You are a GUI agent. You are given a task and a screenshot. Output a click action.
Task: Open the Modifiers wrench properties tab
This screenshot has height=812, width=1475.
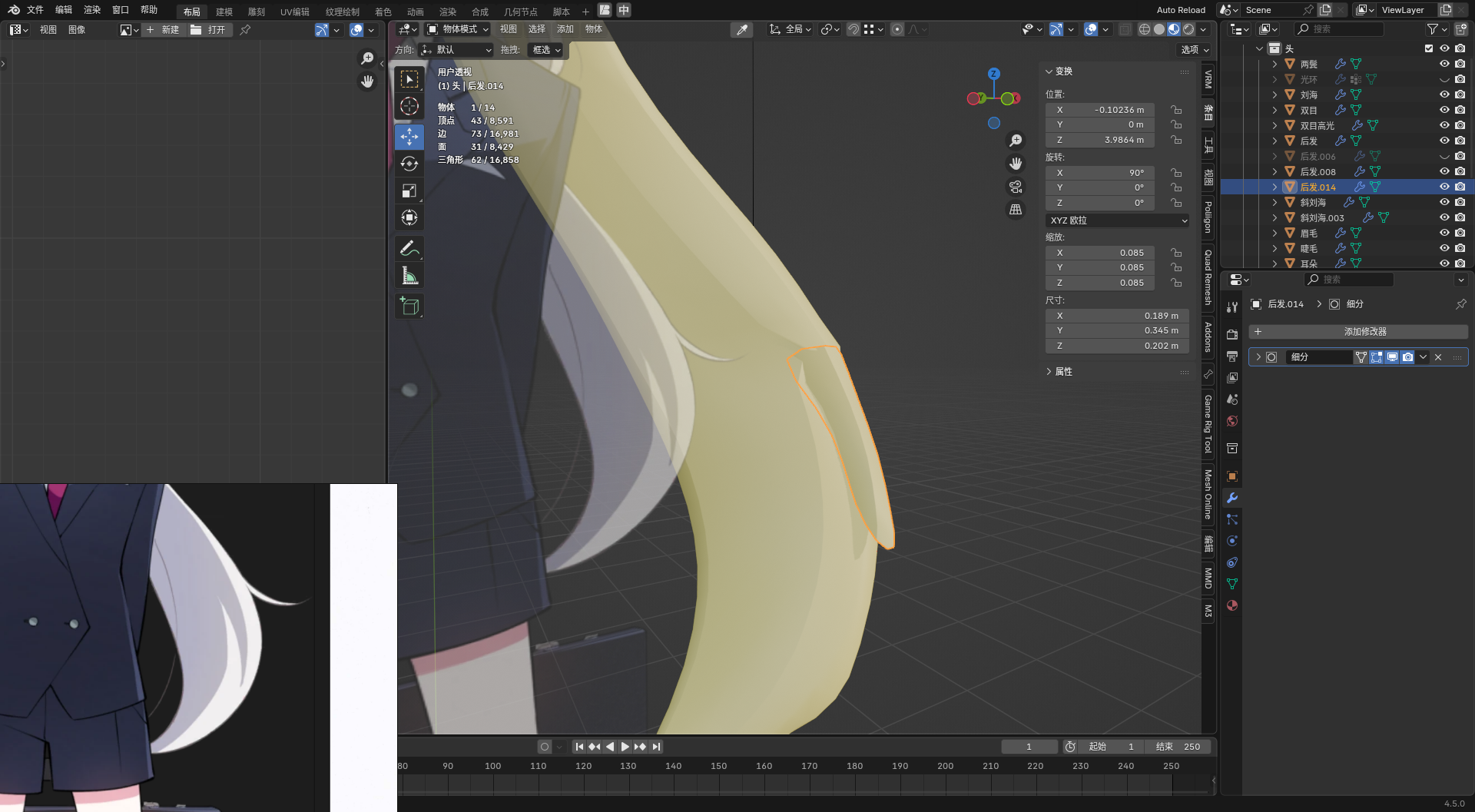1232,498
